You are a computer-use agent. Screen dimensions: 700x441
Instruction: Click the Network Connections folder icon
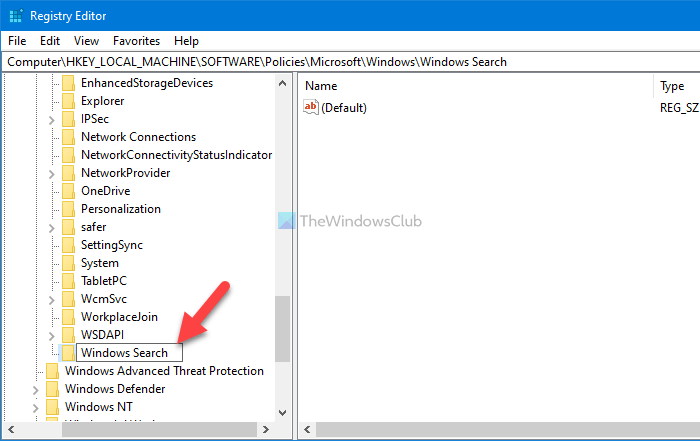[68, 137]
